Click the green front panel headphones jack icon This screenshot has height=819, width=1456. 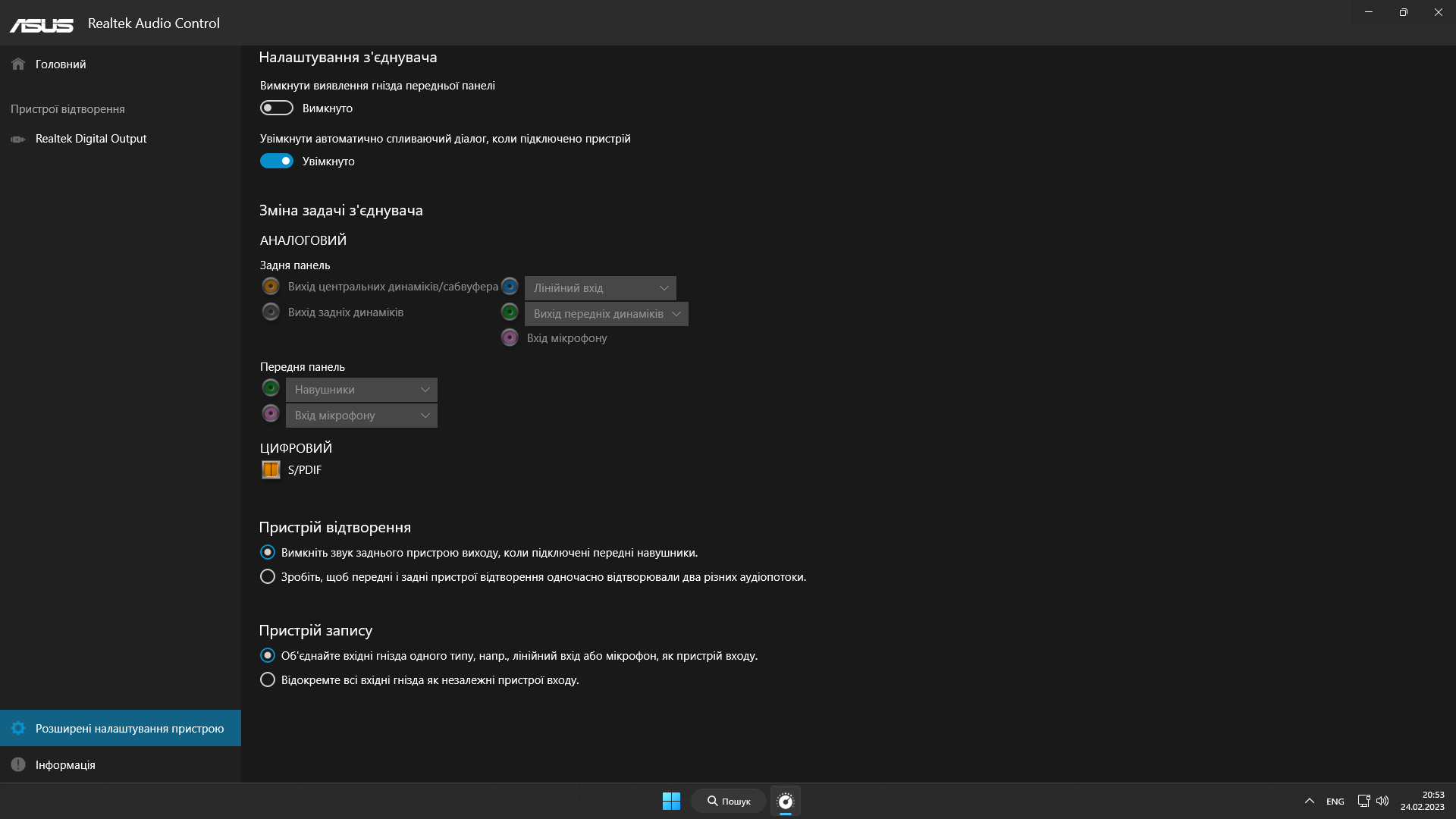(271, 388)
